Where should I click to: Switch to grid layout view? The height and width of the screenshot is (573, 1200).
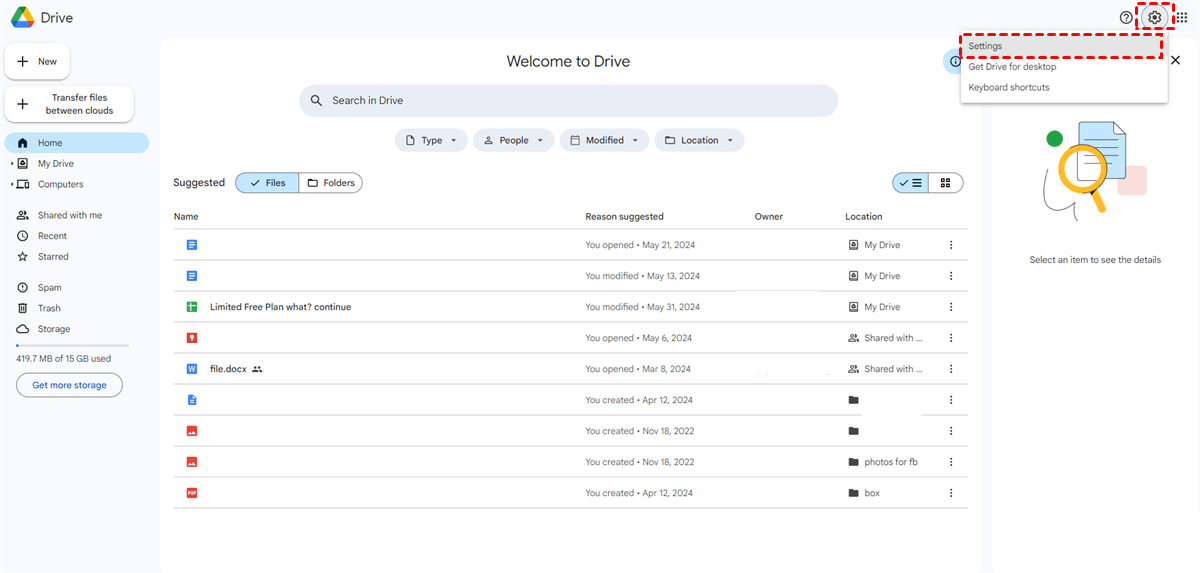coord(945,183)
